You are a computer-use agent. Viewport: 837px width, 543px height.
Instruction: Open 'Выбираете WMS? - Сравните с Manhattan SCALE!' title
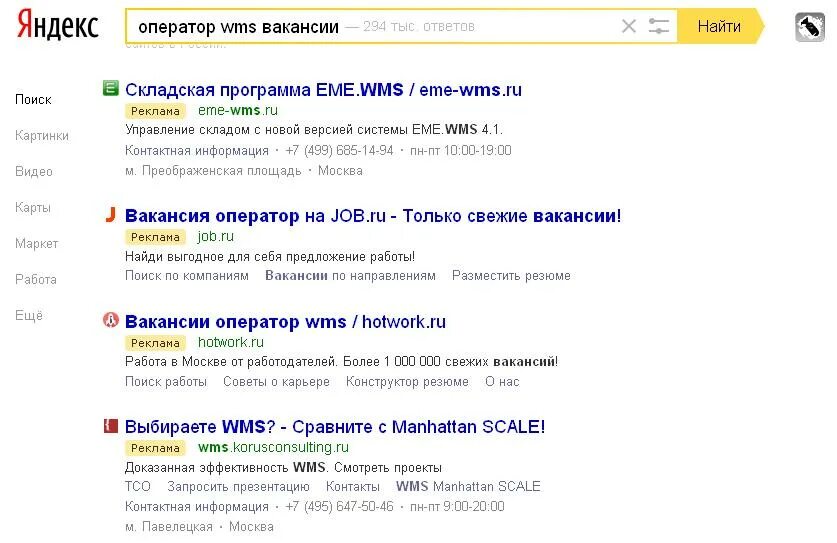coord(335,427)
